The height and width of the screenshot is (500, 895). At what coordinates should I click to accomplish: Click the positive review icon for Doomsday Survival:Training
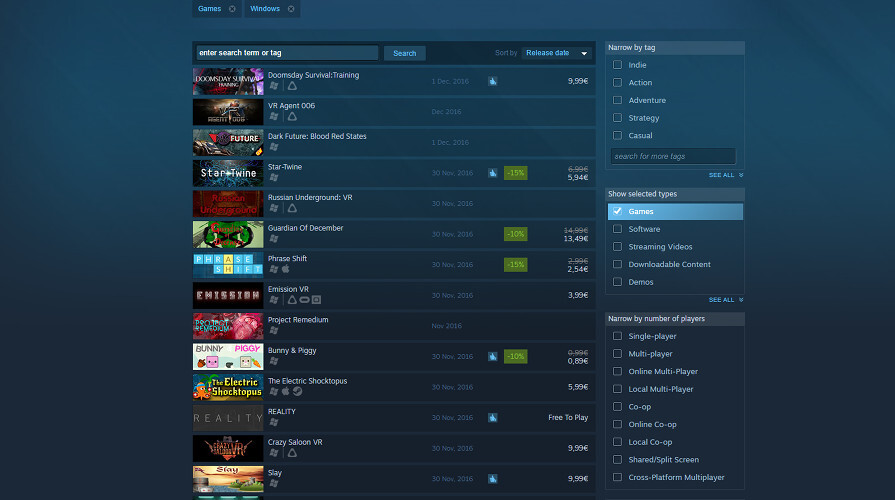[x=493, y=81]
